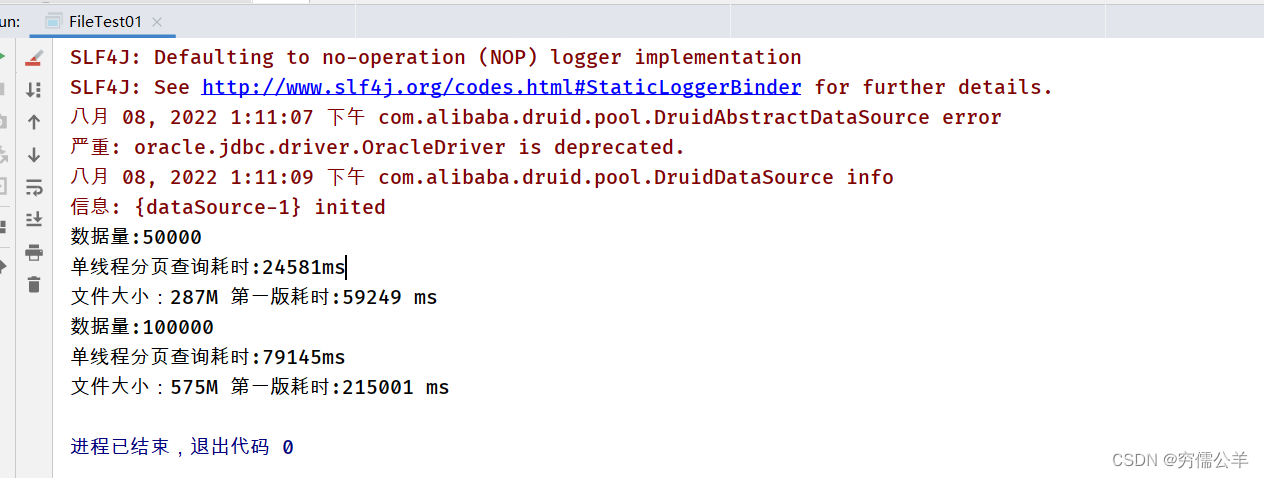Viewport: 1264px width, 478px height.
Task: Click the 'SLF4J: Defaulting to no-operation' line
Action: [436, 57]
